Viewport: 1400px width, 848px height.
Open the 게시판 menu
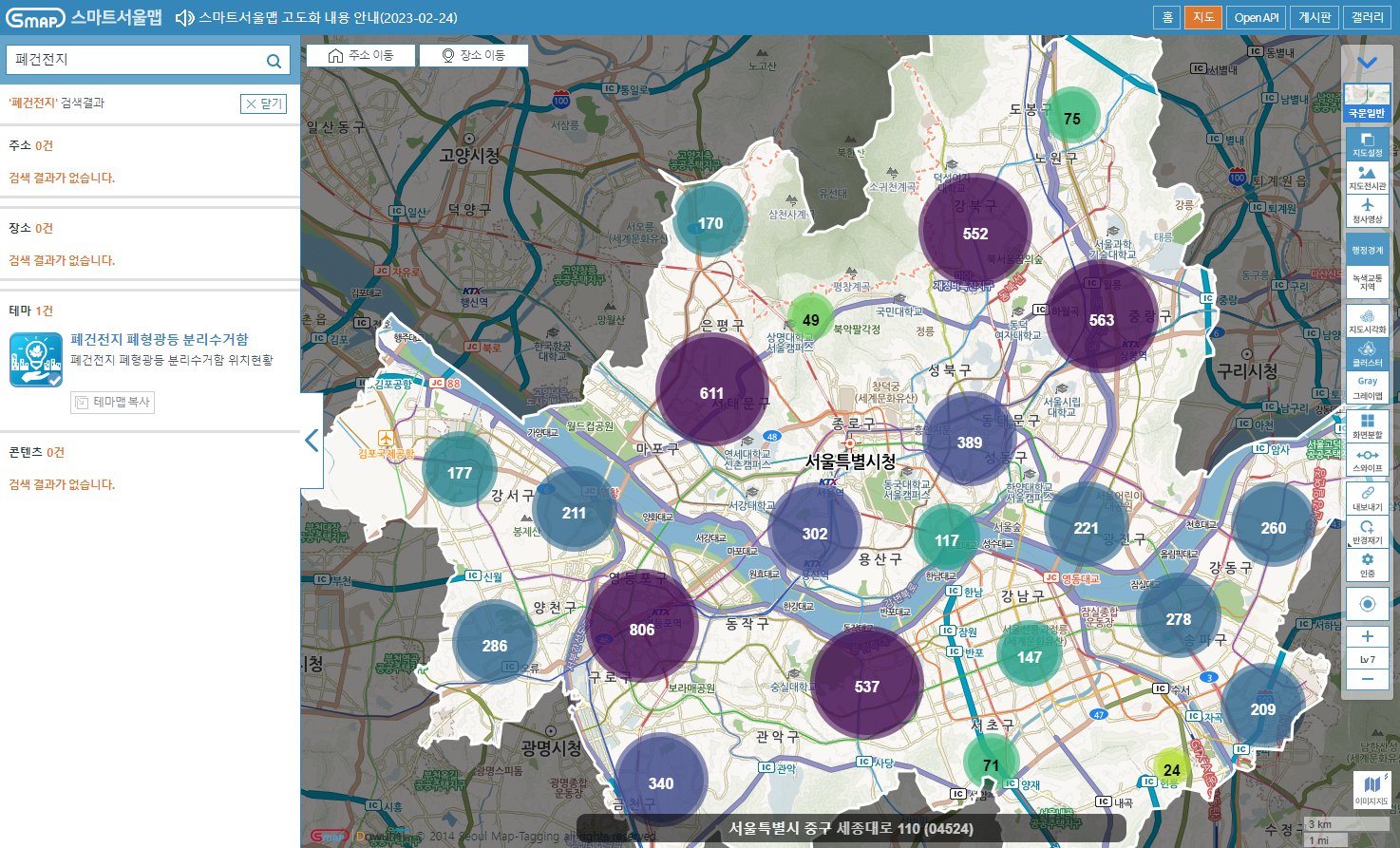click(x=1315, y=17)
